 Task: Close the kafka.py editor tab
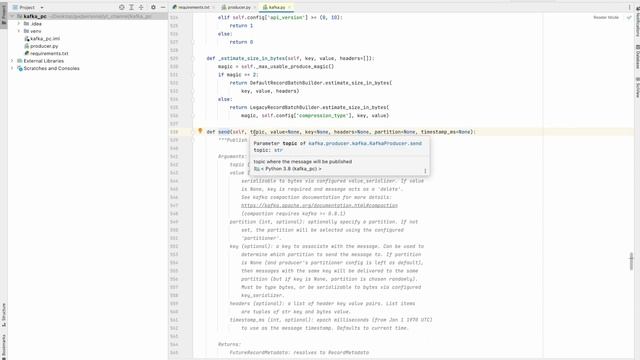pos(289,7)
